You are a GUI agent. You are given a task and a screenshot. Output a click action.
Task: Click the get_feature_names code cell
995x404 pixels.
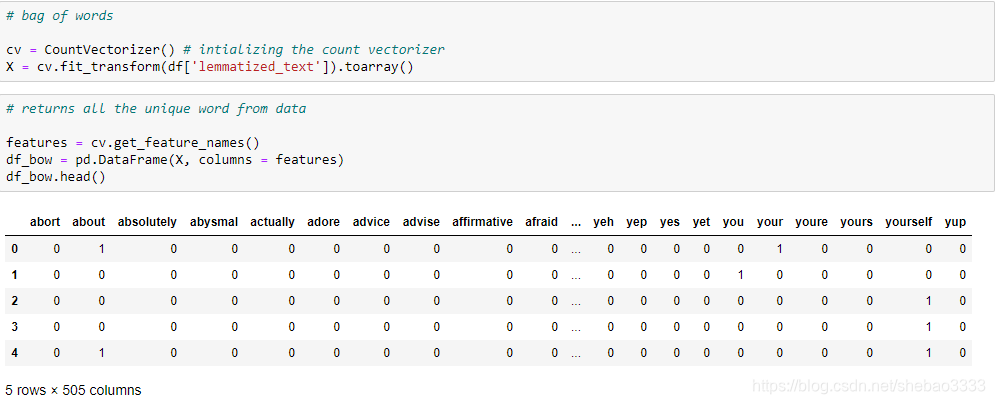(x=498, y=143)
